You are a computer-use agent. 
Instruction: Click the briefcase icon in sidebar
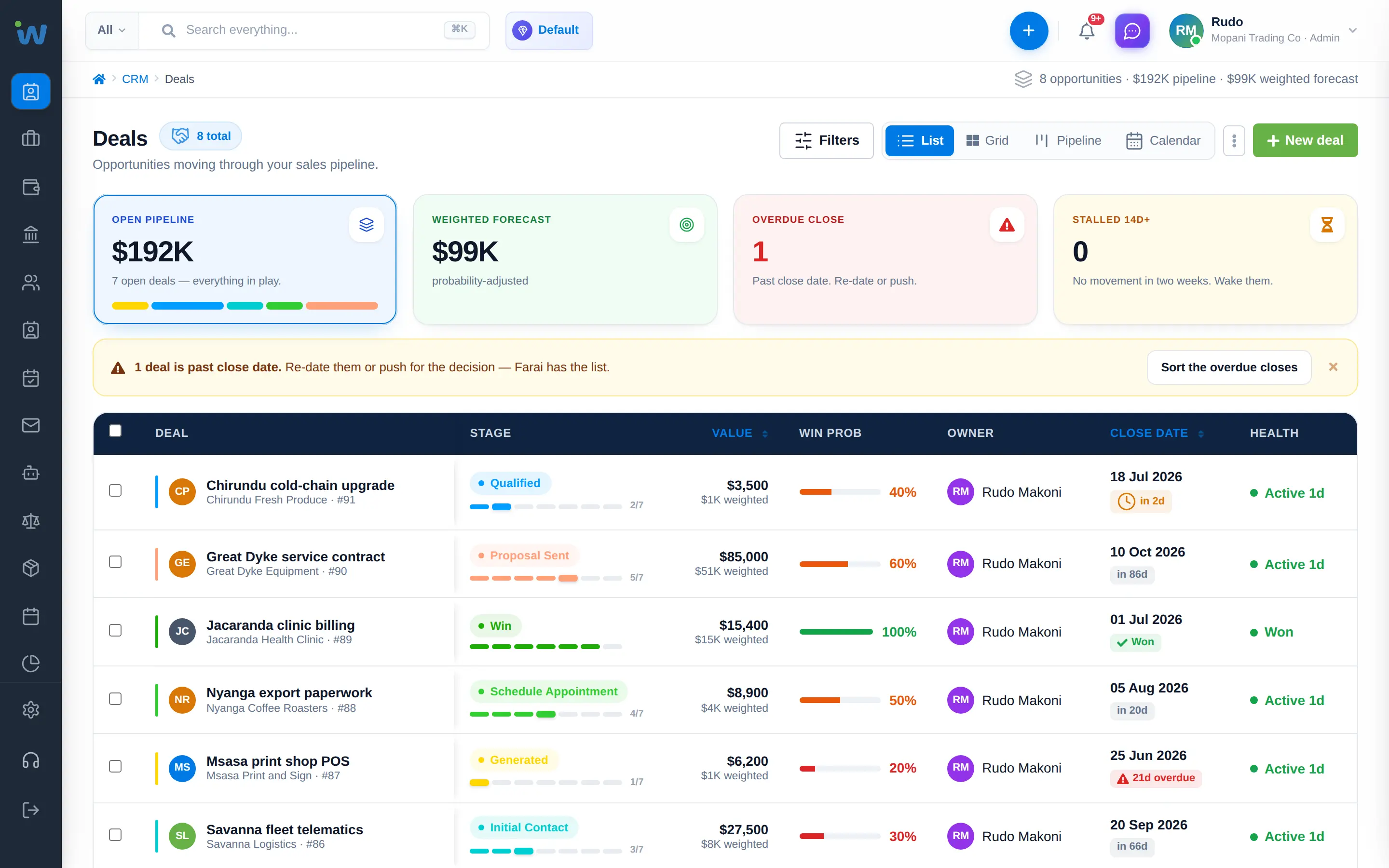(x=30, y=139)
